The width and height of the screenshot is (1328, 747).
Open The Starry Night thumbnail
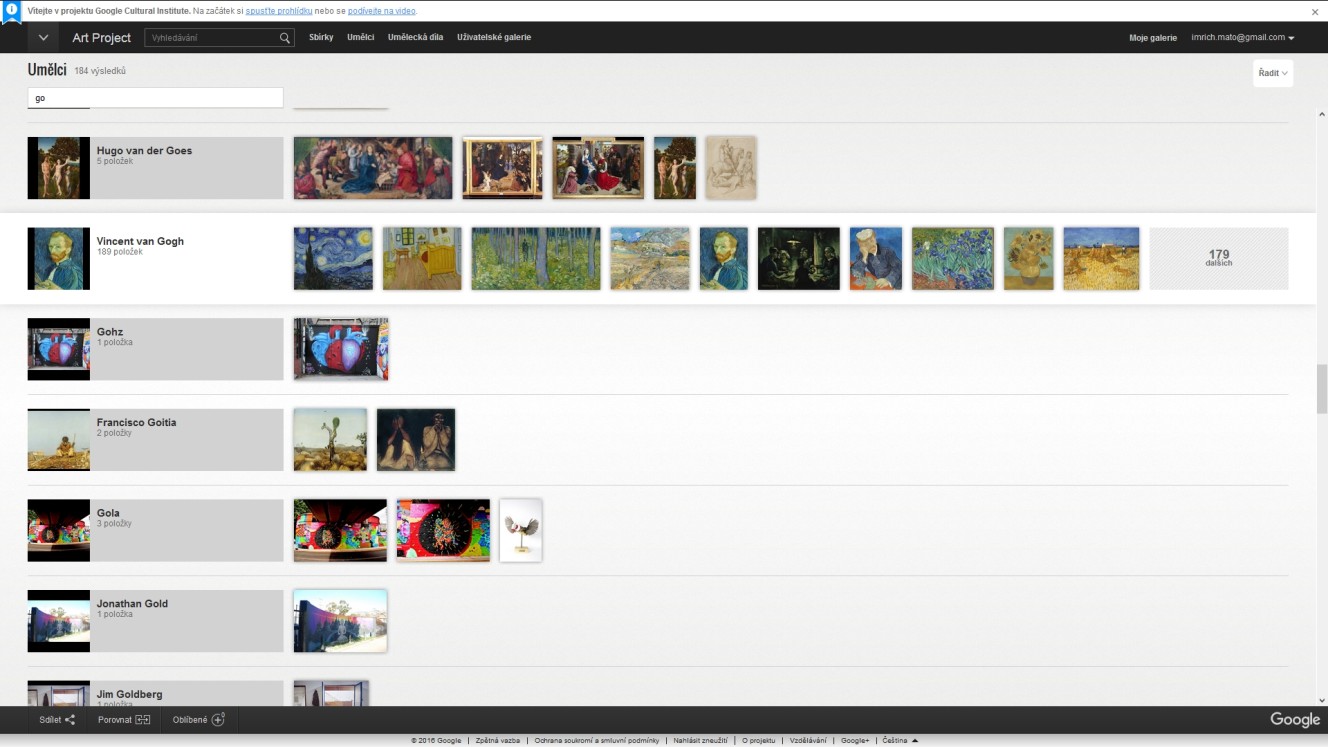point(333,258)
